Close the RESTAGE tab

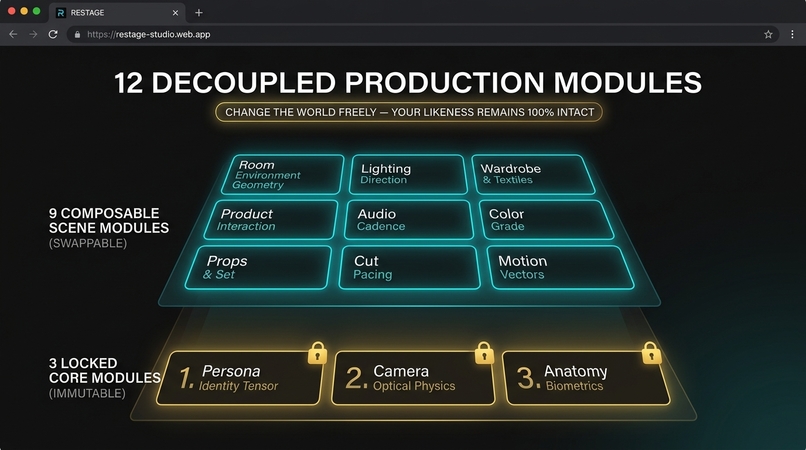[175, 13]
